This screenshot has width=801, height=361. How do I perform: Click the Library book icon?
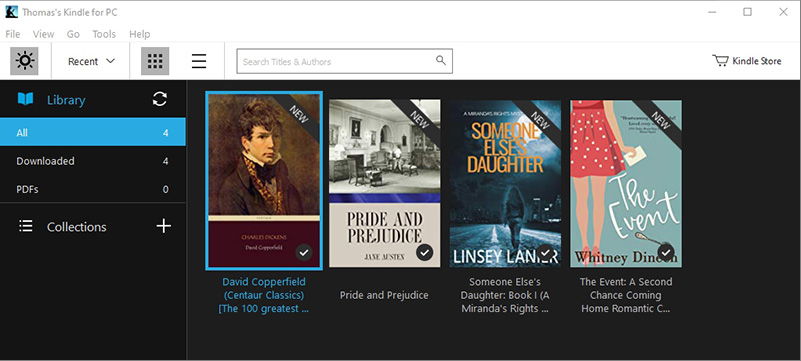[25, 99]
